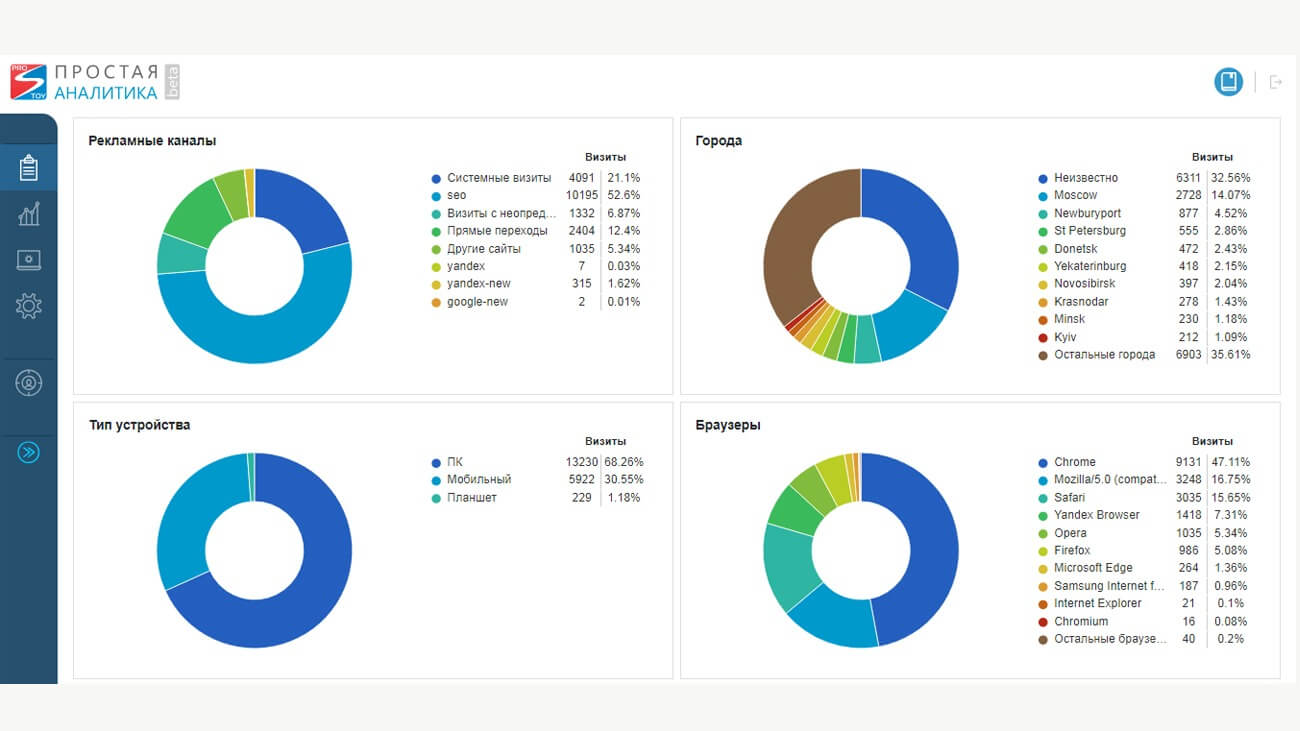Click the user profile target sidebar icon
The height and width of the screenshot is (731, 1300).
[28, 382]
